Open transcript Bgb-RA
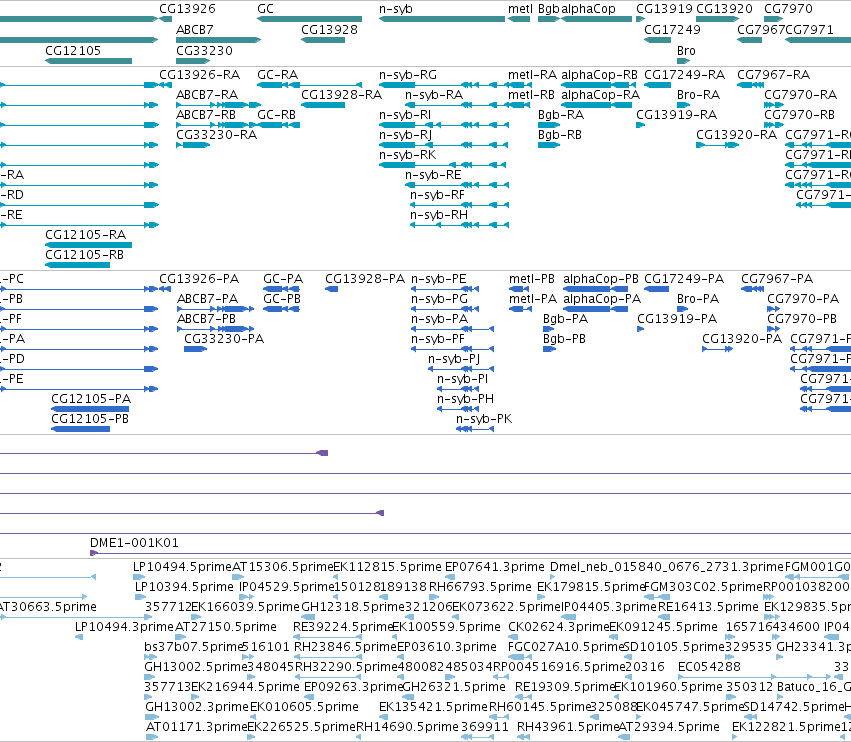 561,115
